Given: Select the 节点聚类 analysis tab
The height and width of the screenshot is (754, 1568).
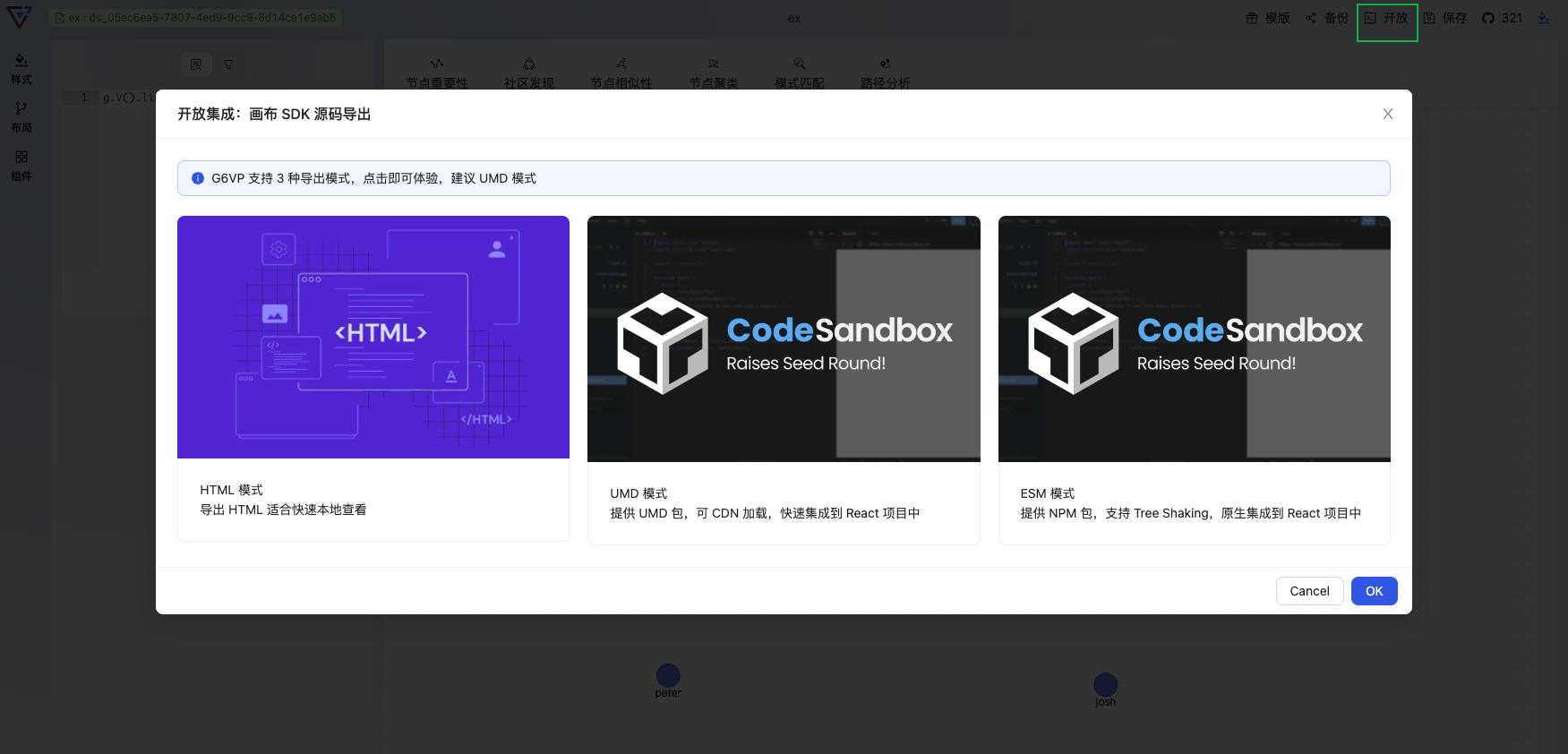Looking at the screenshot, I should point(714,74).
